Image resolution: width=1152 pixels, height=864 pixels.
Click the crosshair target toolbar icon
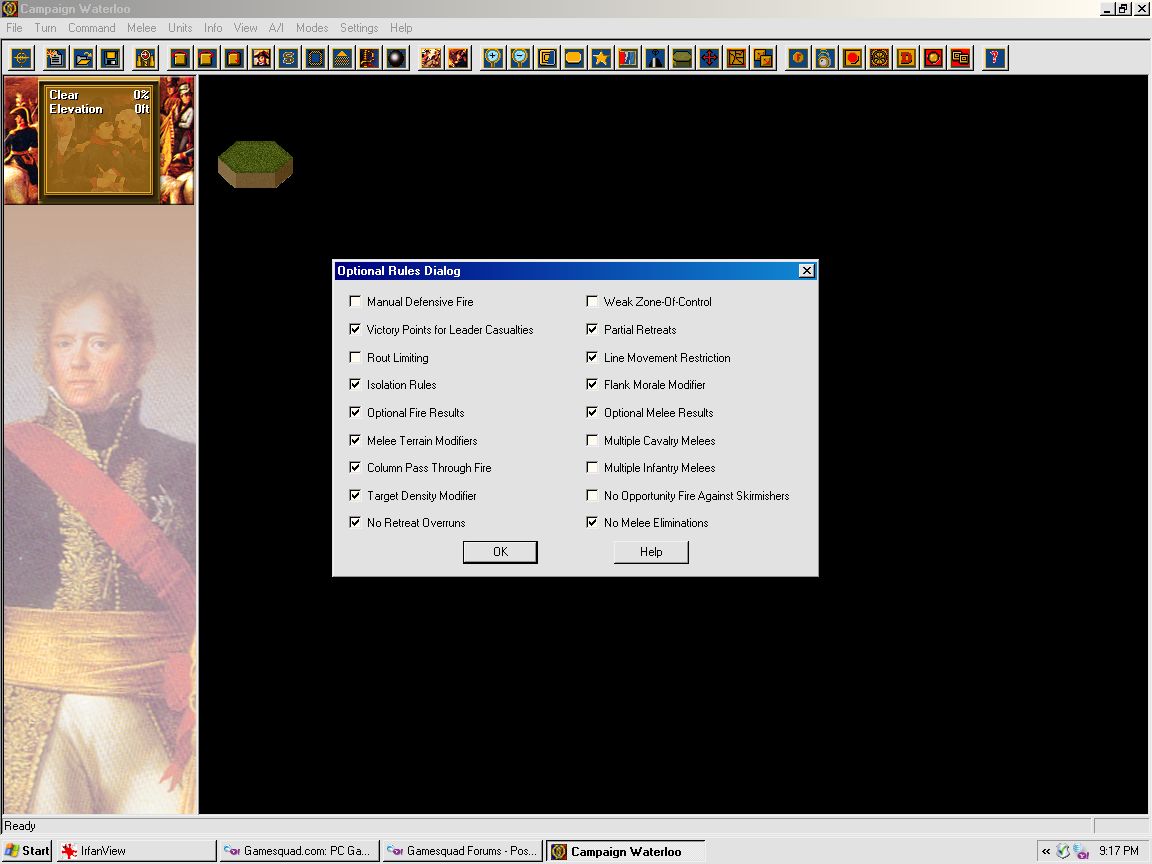(21, 58)
